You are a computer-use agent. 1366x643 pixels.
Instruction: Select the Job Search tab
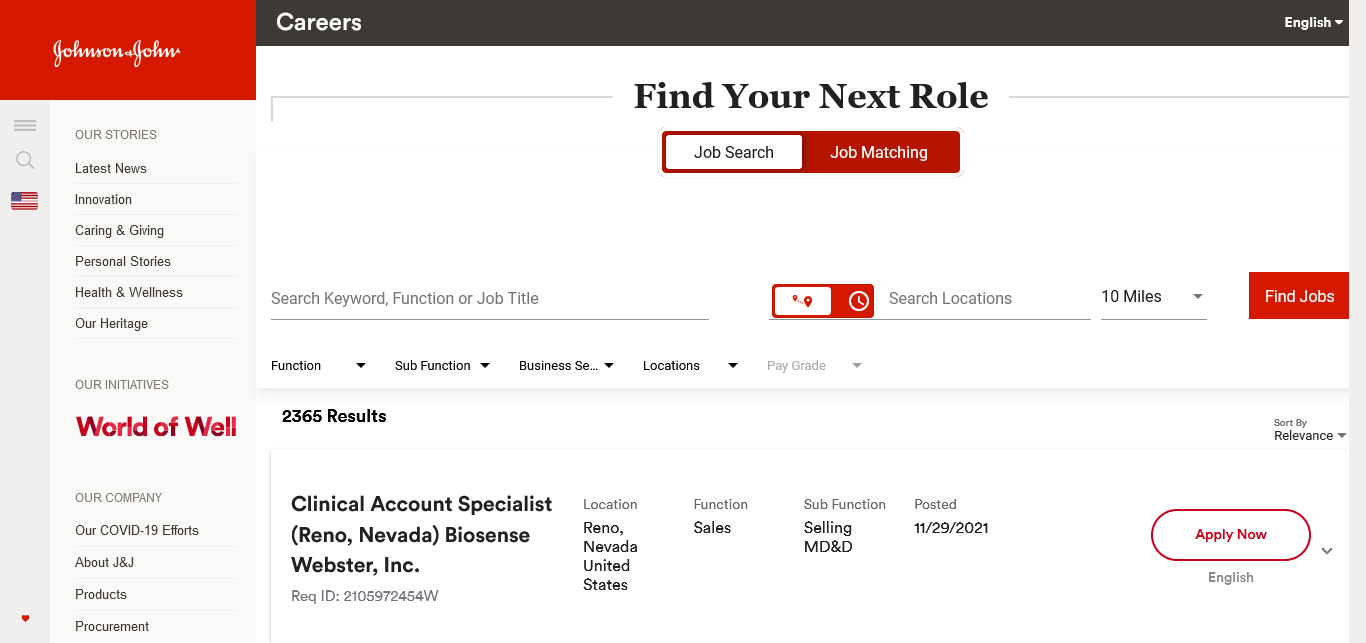click(x=734, y=152)
